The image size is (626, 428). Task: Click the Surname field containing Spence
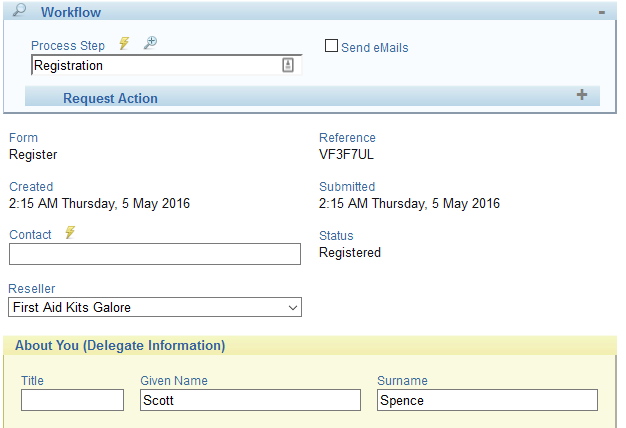coord(487,400)
